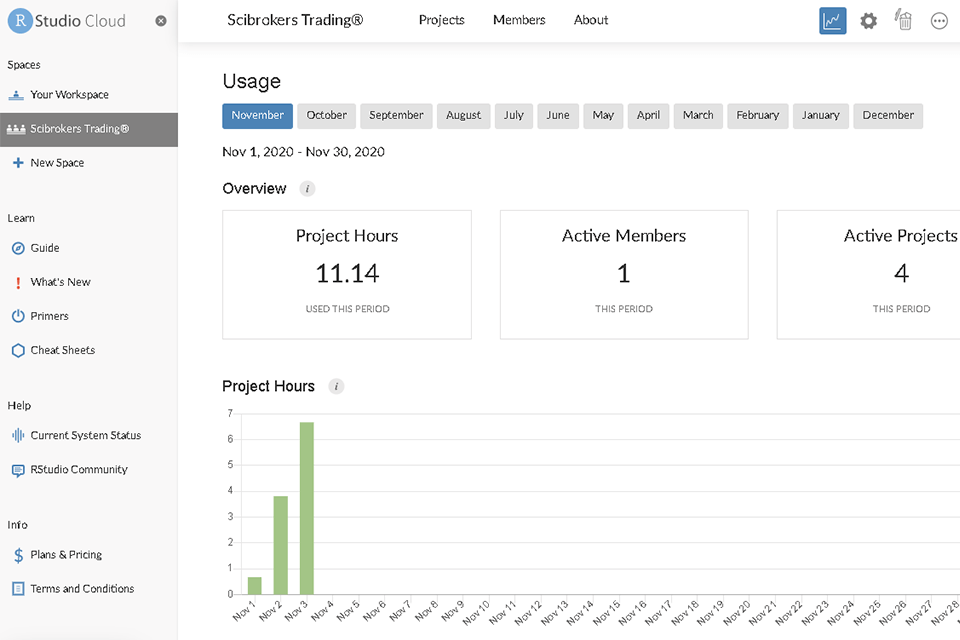Select the December usage period
The image size is (960, 640).
coord(888,116)
